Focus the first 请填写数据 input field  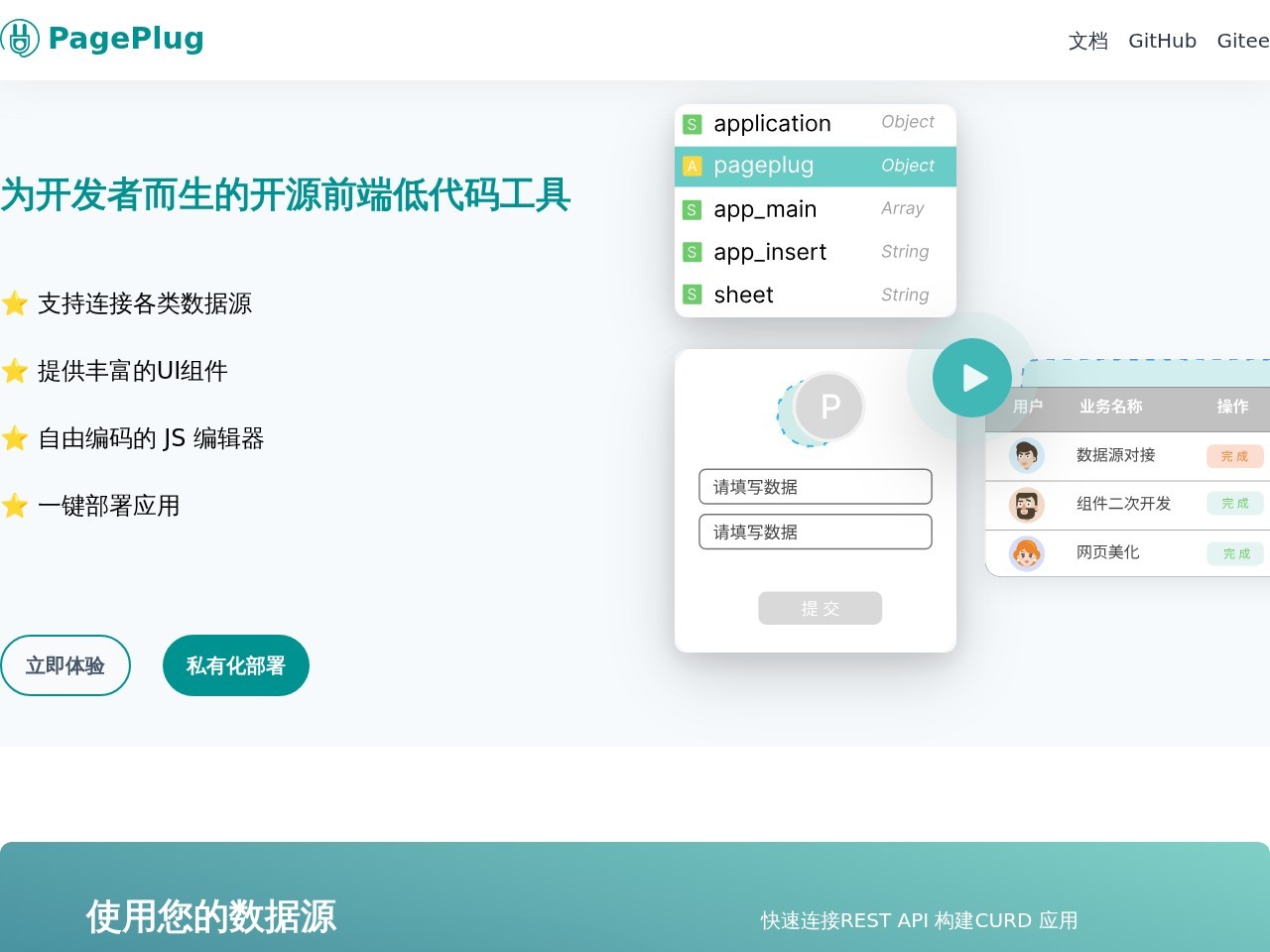816,487
